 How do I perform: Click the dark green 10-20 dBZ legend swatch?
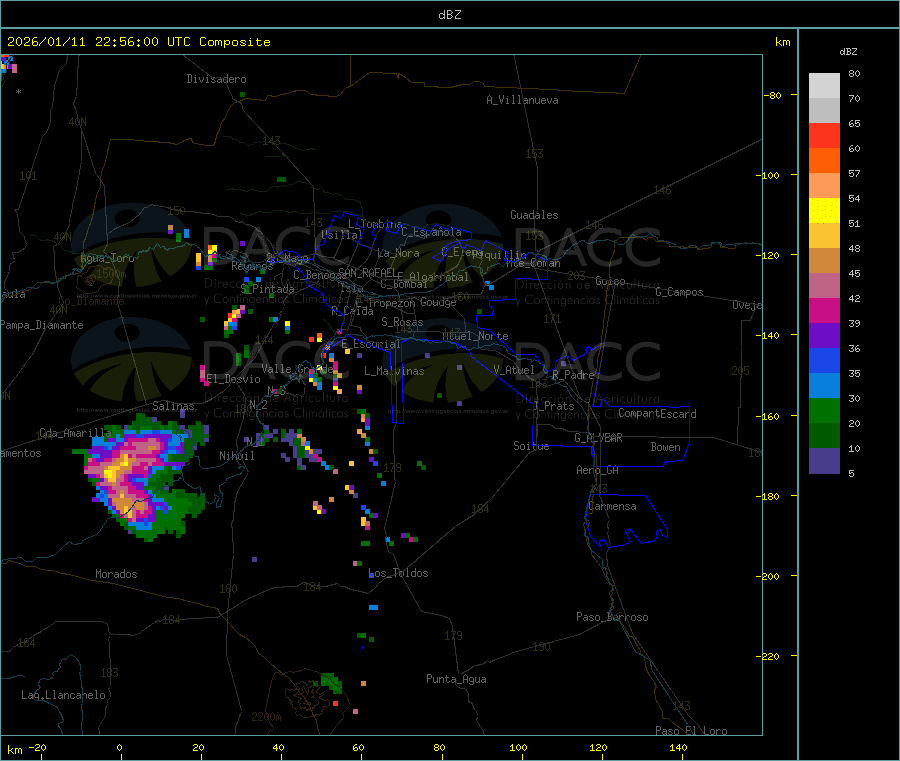(x=824, y=436)
